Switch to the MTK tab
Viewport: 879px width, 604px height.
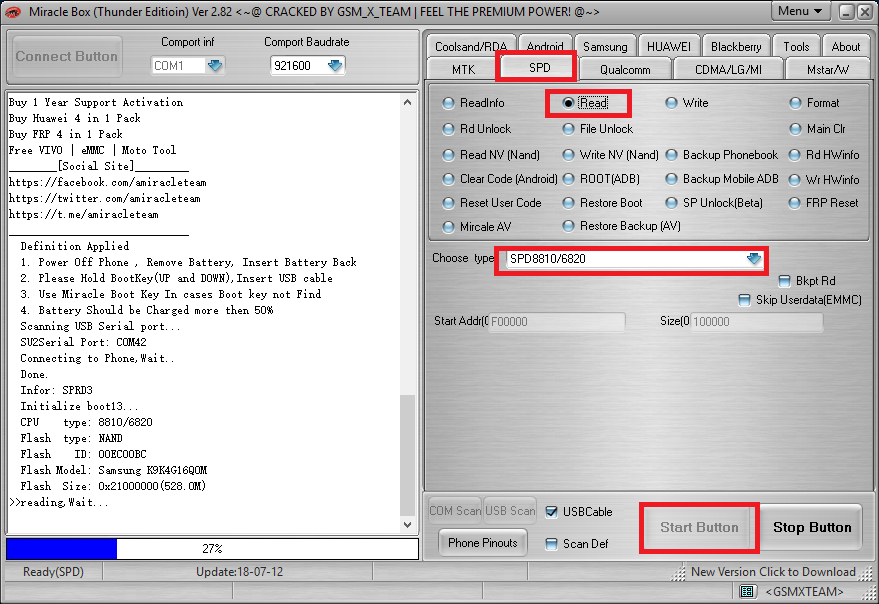(463, 70)
